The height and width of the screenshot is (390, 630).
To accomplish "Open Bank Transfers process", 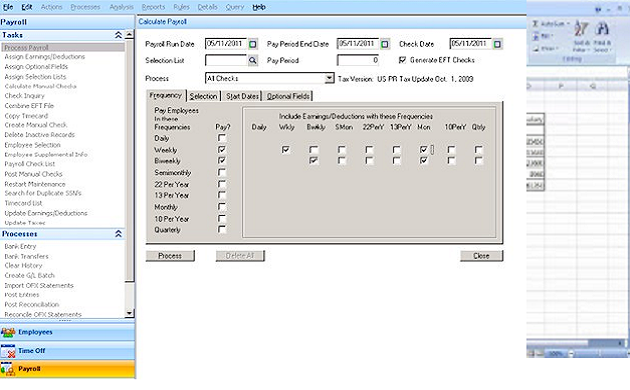I will click(x=27, y=256).
